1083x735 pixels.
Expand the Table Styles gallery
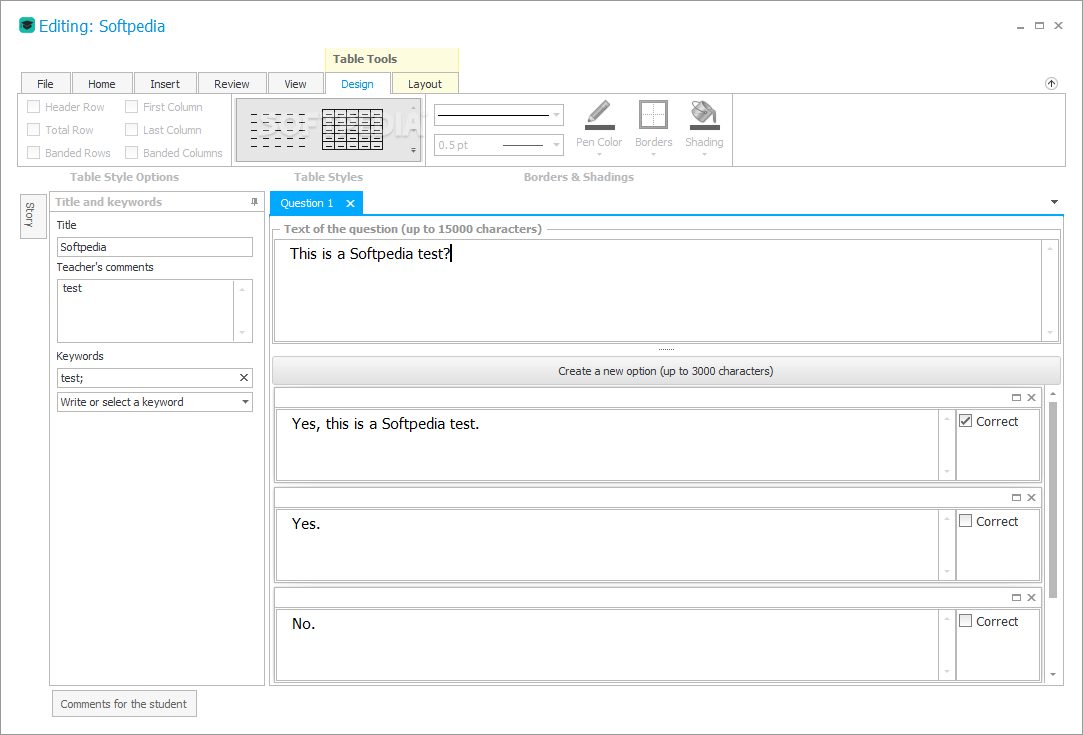click(414, 150)
